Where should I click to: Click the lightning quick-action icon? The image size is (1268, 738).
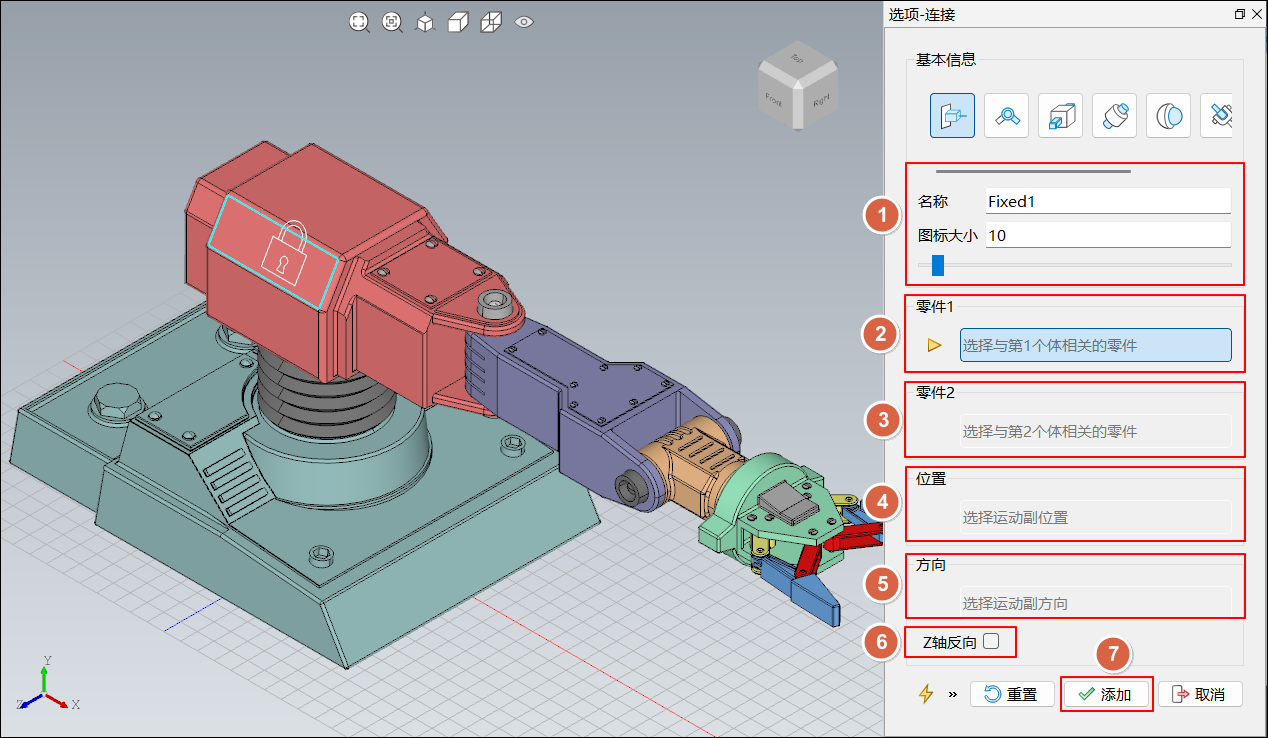coord(926,694)
